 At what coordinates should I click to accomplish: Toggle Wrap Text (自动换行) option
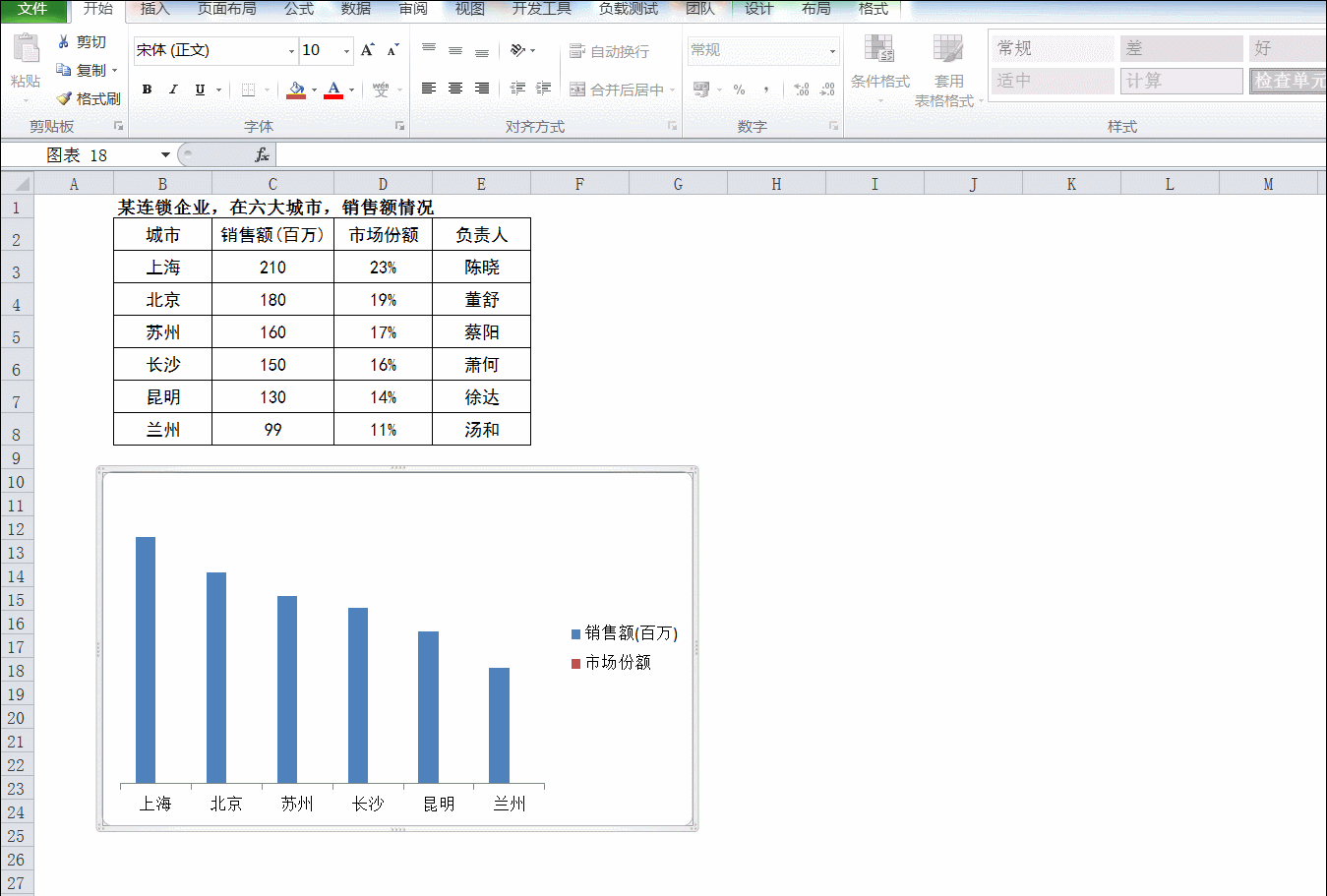click(609, 51)
